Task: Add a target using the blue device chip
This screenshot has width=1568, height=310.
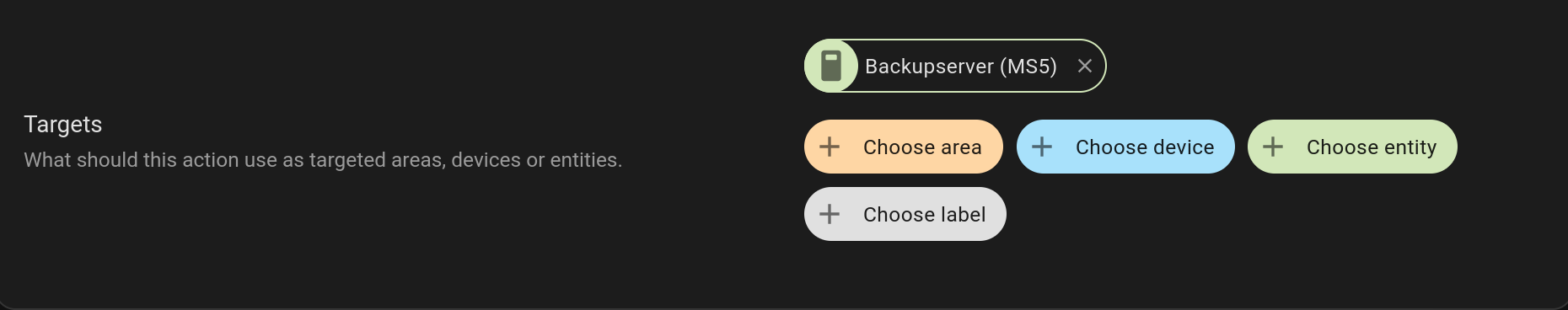Action: tap(1125, 147)
